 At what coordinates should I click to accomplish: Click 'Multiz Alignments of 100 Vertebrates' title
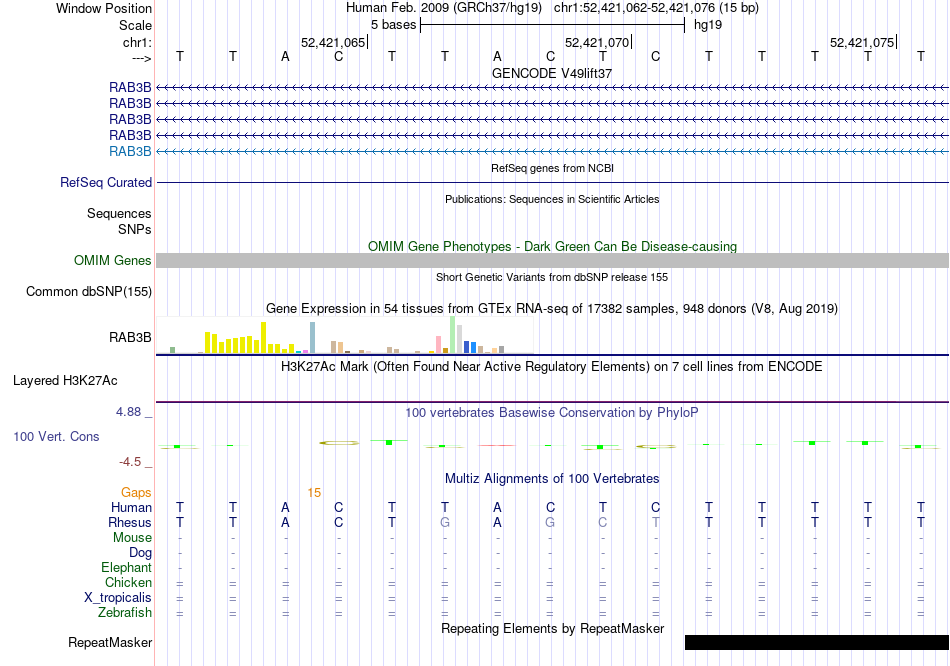pyautogui.click(x=552, y=479)
